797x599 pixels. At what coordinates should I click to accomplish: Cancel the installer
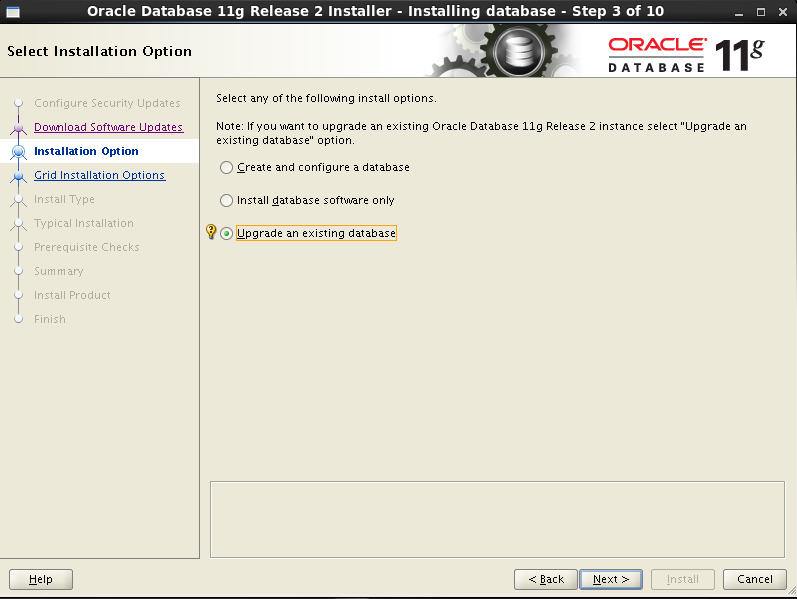pos(755,579)
